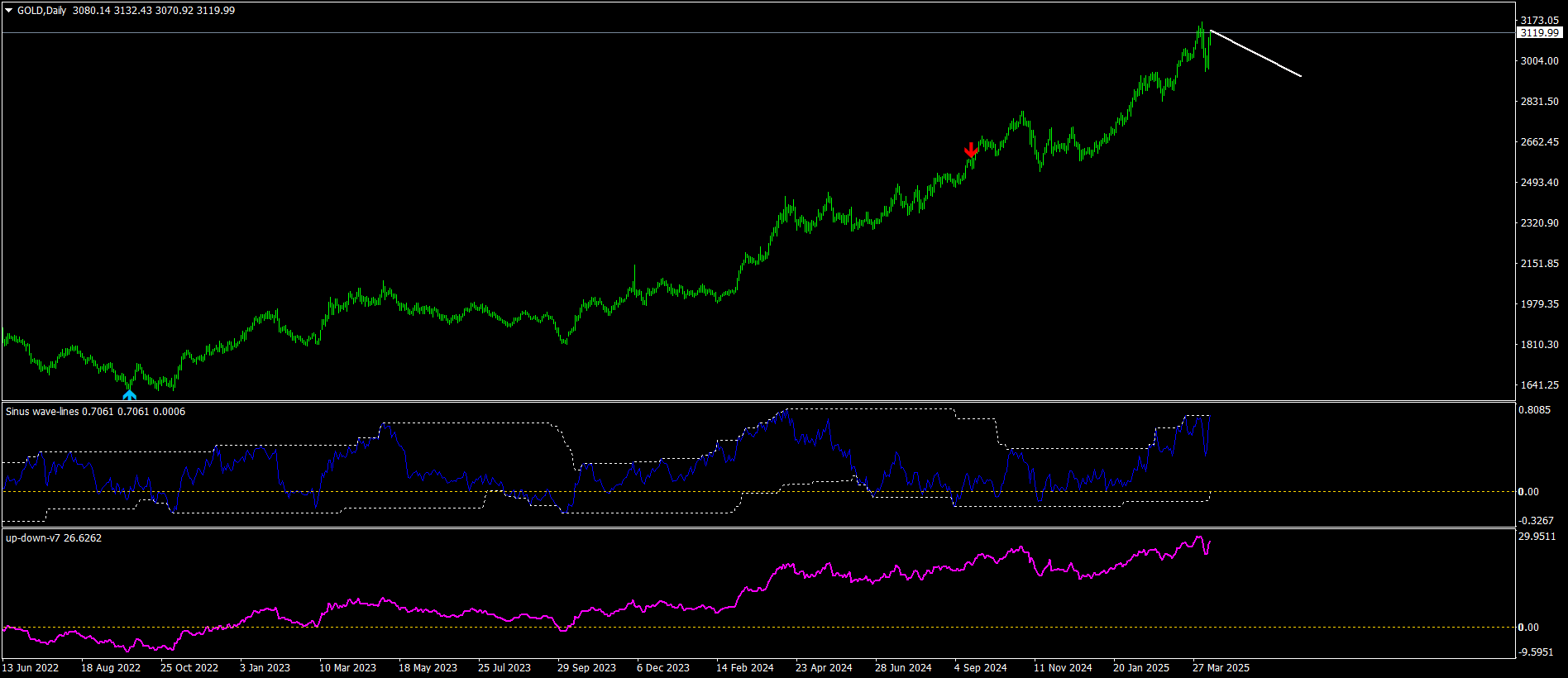
Task: Click the blue Sinus wave line peak
Action: pyautogui.click(x=786, y=411)
